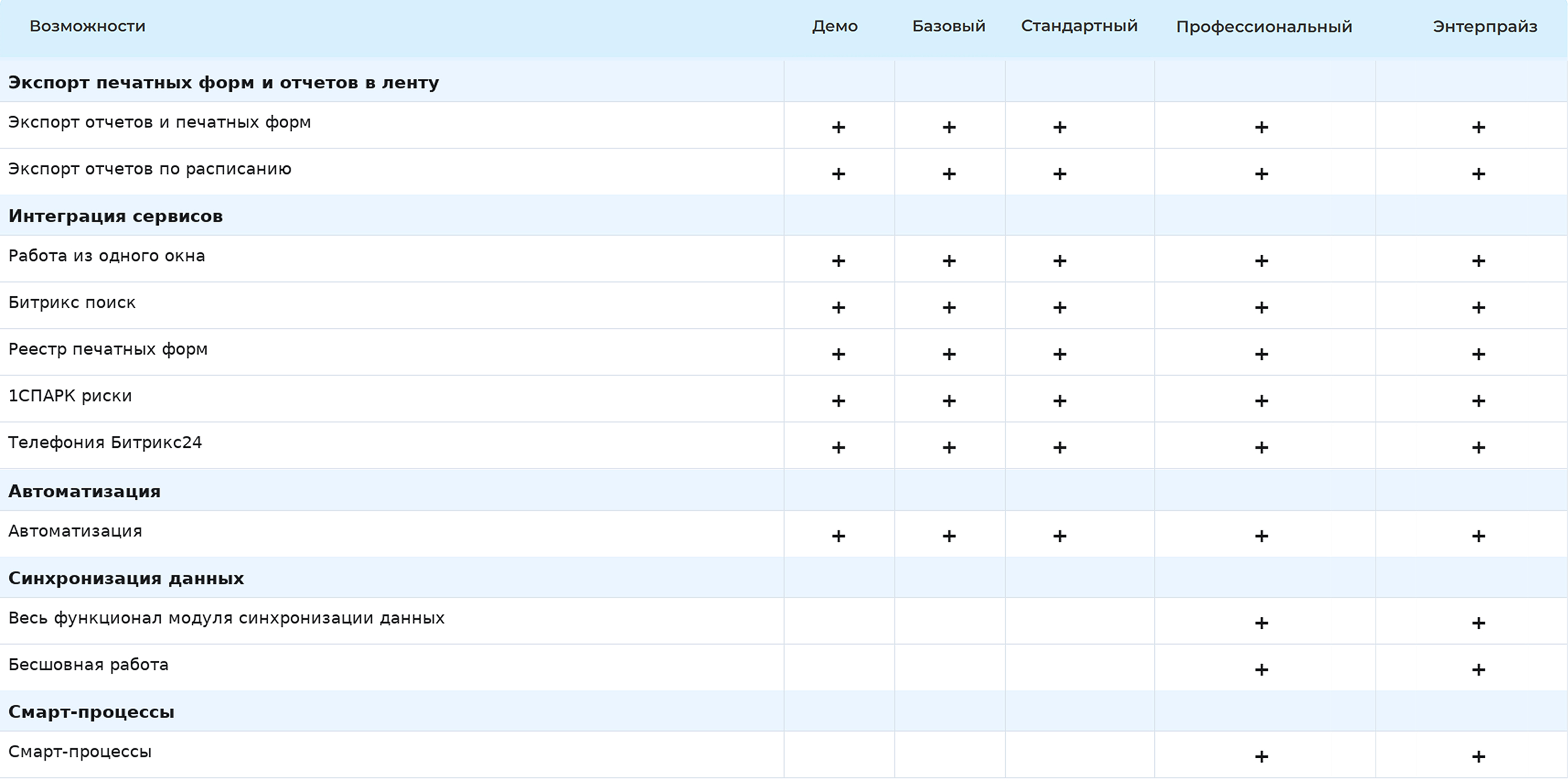Select the row Экспорт отчетов по расписанию
The image size is (1568, 784).
784,172
